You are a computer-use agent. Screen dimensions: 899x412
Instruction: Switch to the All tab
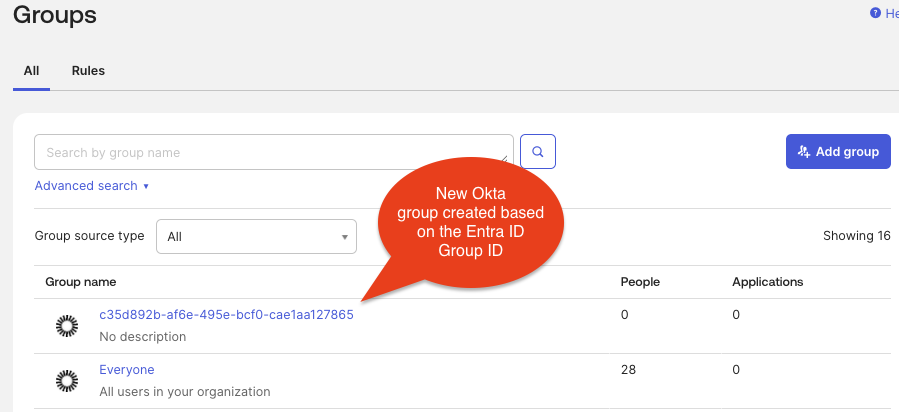tap(32, 70)
